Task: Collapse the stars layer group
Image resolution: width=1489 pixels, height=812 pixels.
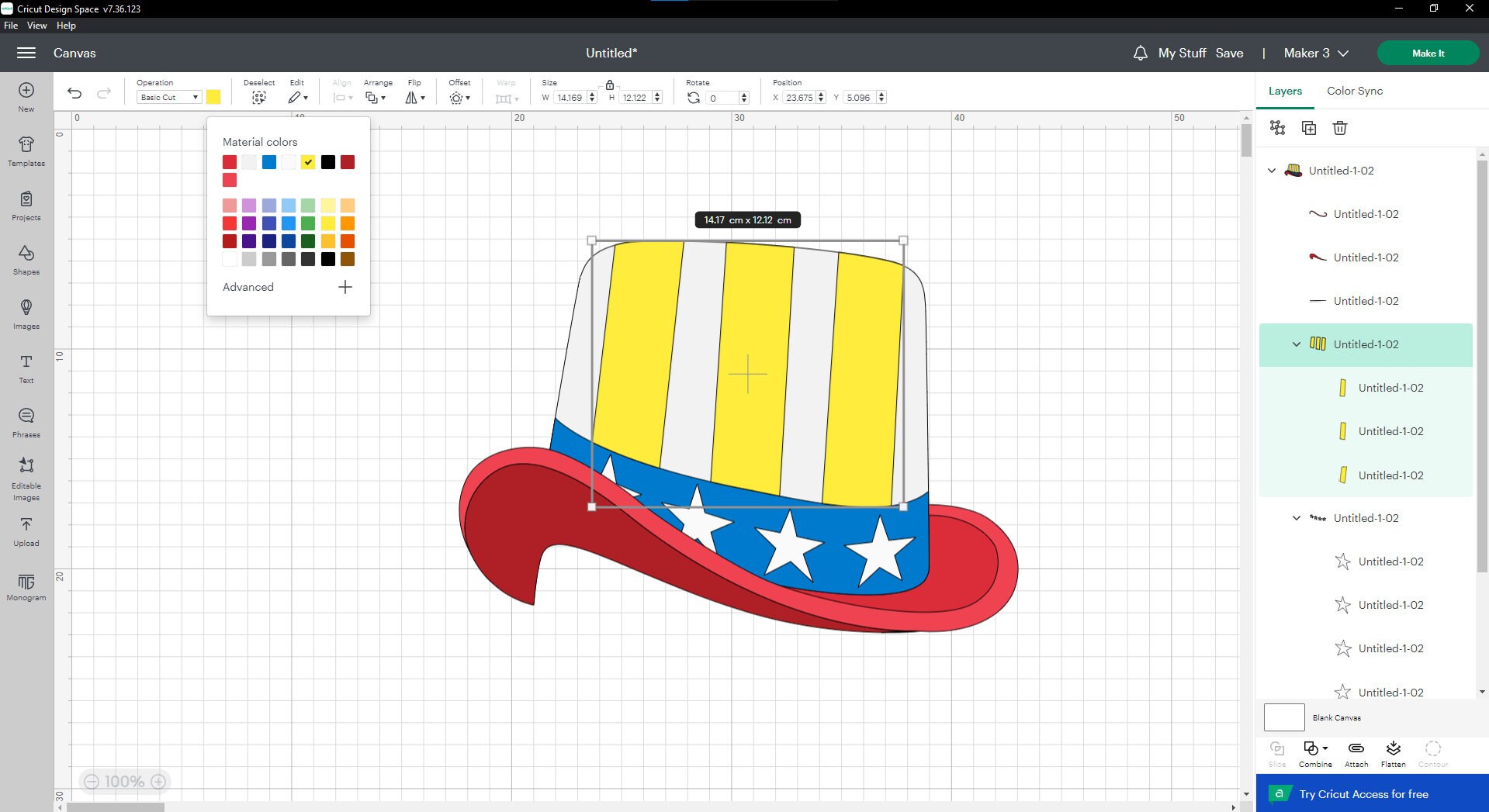Action: click(1296, 518)
